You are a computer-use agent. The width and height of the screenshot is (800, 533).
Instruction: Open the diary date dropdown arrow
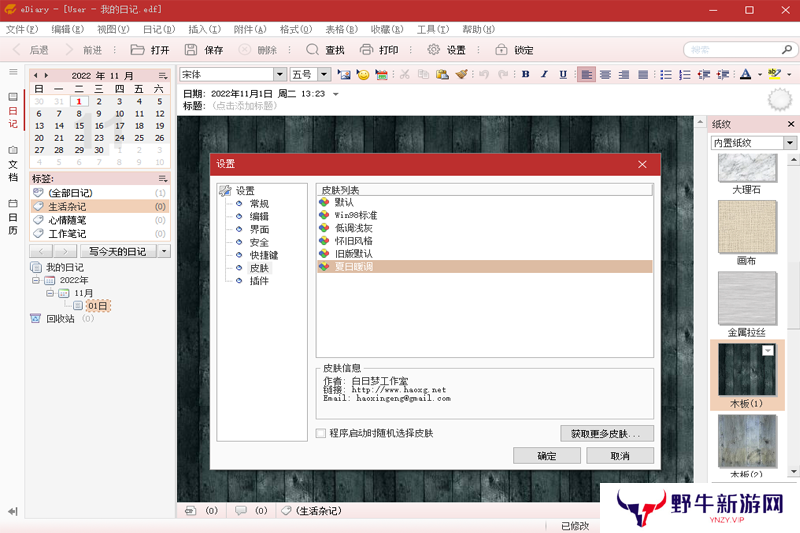point(336,94)
